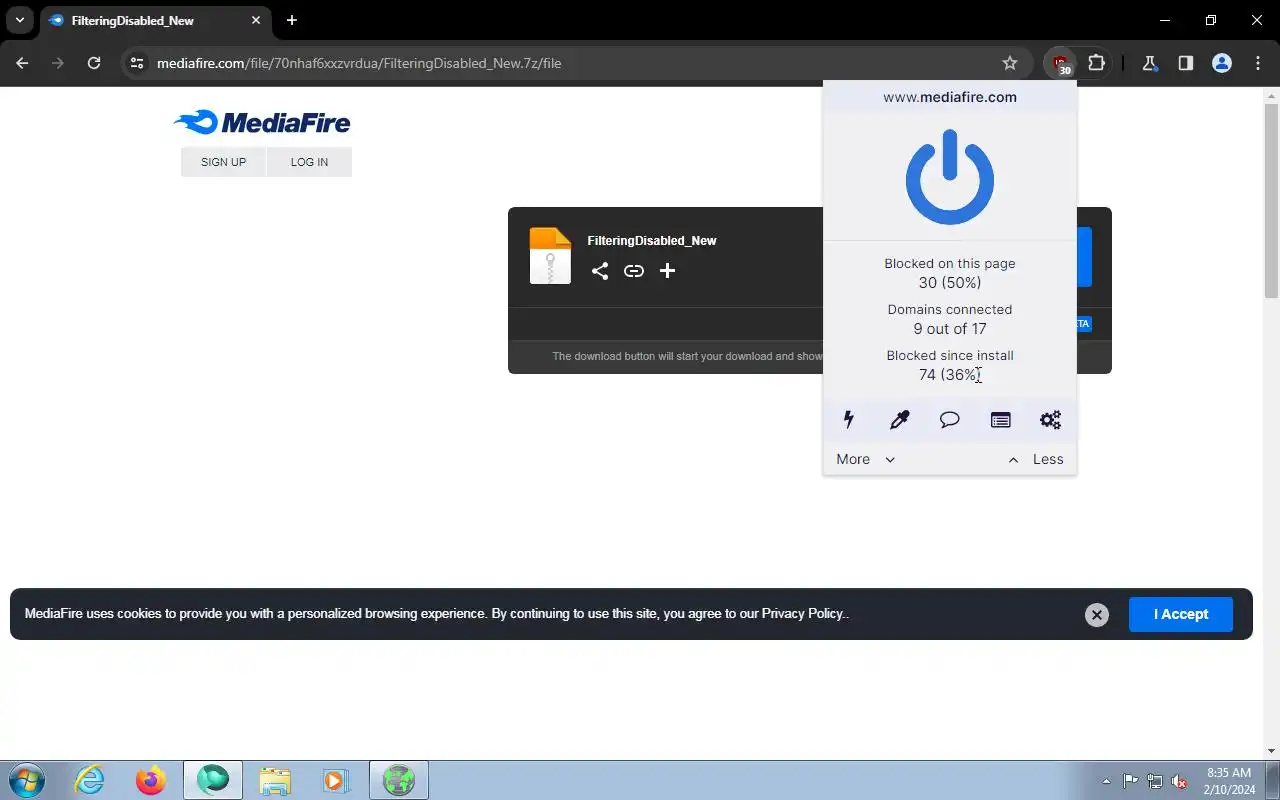Toggle the browser side panel

[x=1185, y=63]
